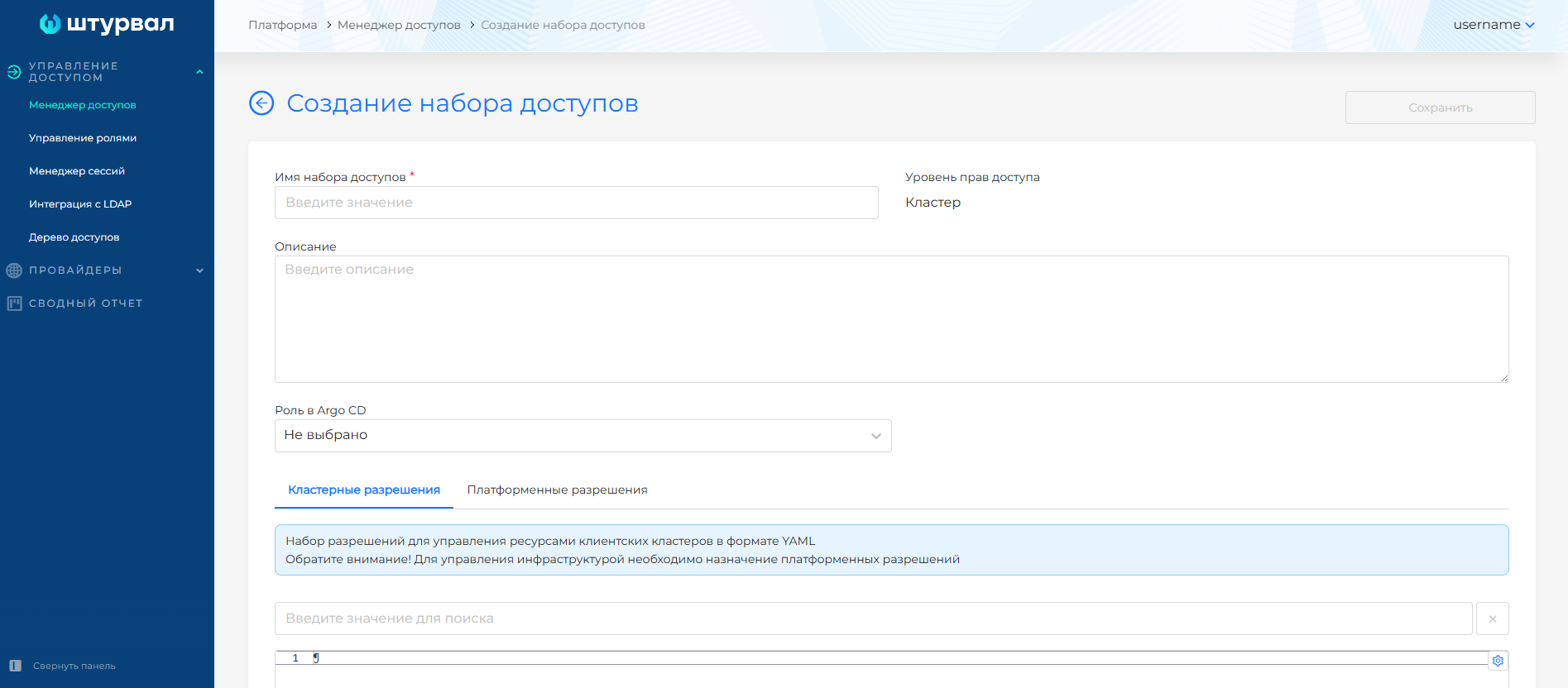1568x688 pixels.
Task: Collapse the Управление доступом section chevron
Action: pyautogui.click(x=199, y=72)
